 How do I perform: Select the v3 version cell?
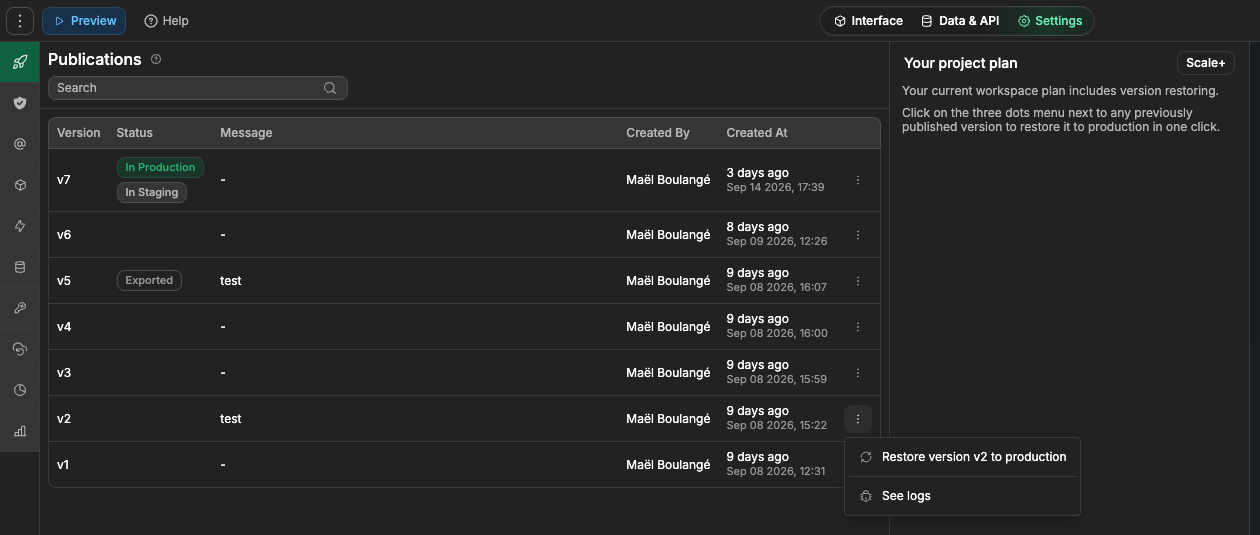(x=64, y=373)
